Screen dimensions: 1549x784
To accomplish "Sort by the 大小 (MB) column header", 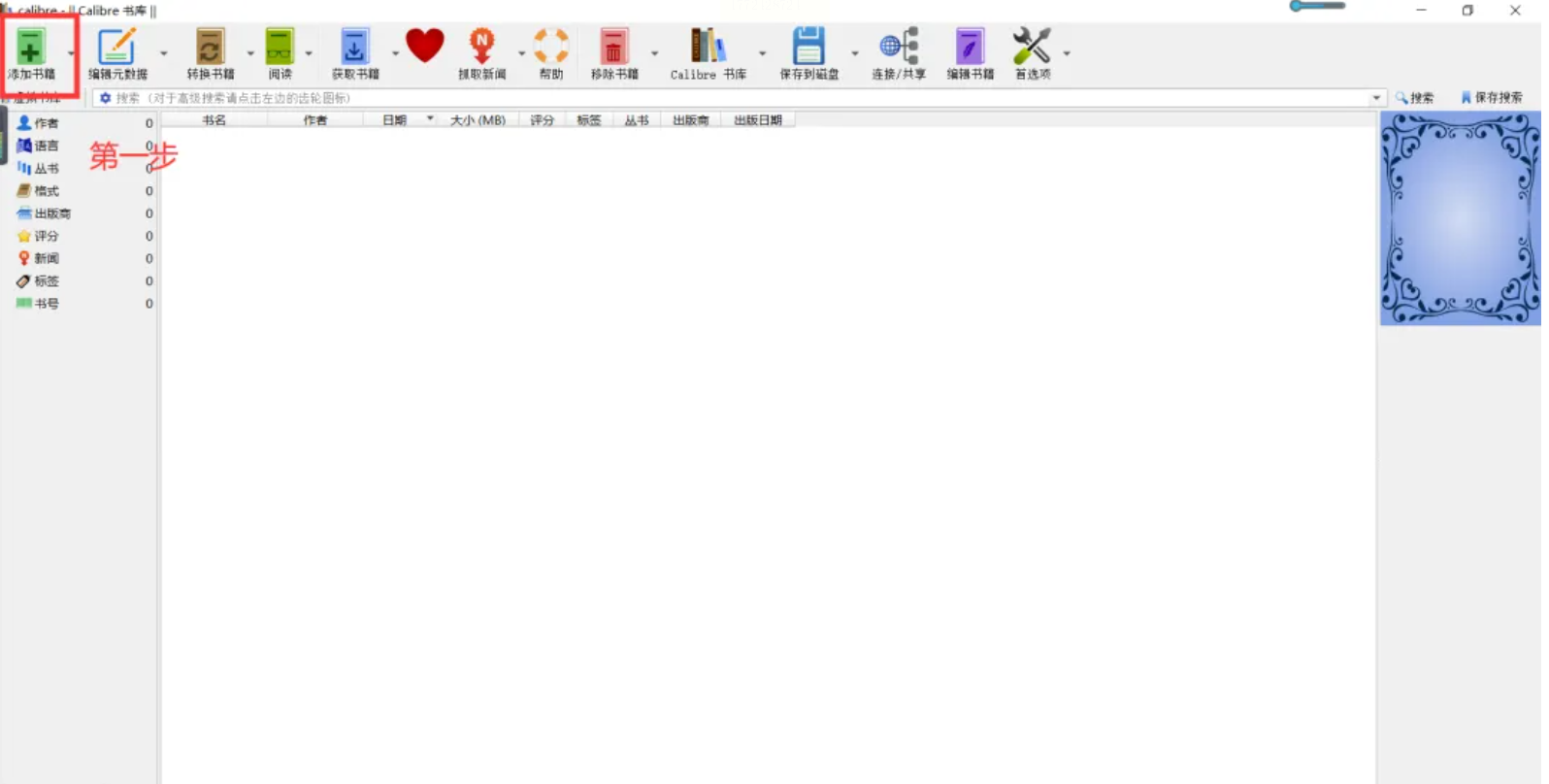I will pos(478,120).
